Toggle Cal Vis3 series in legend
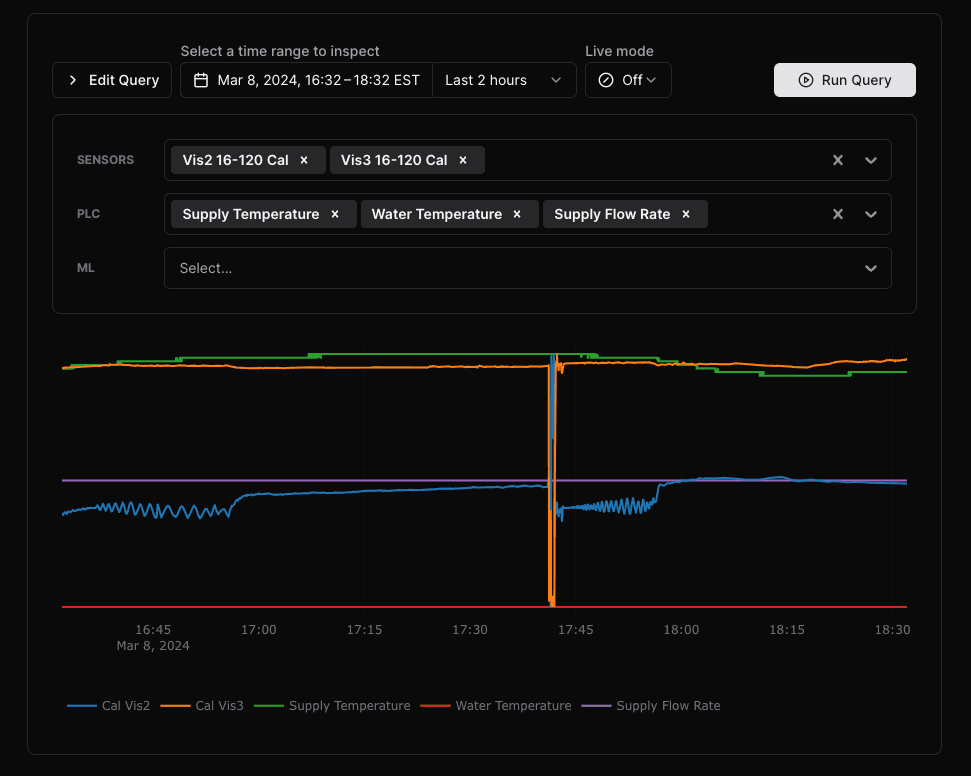971x776 pixels. (x=202, y=705)
